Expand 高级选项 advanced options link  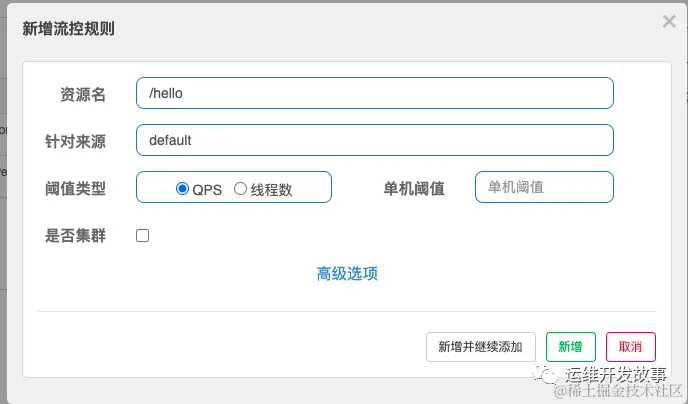(x=347, y=274)
